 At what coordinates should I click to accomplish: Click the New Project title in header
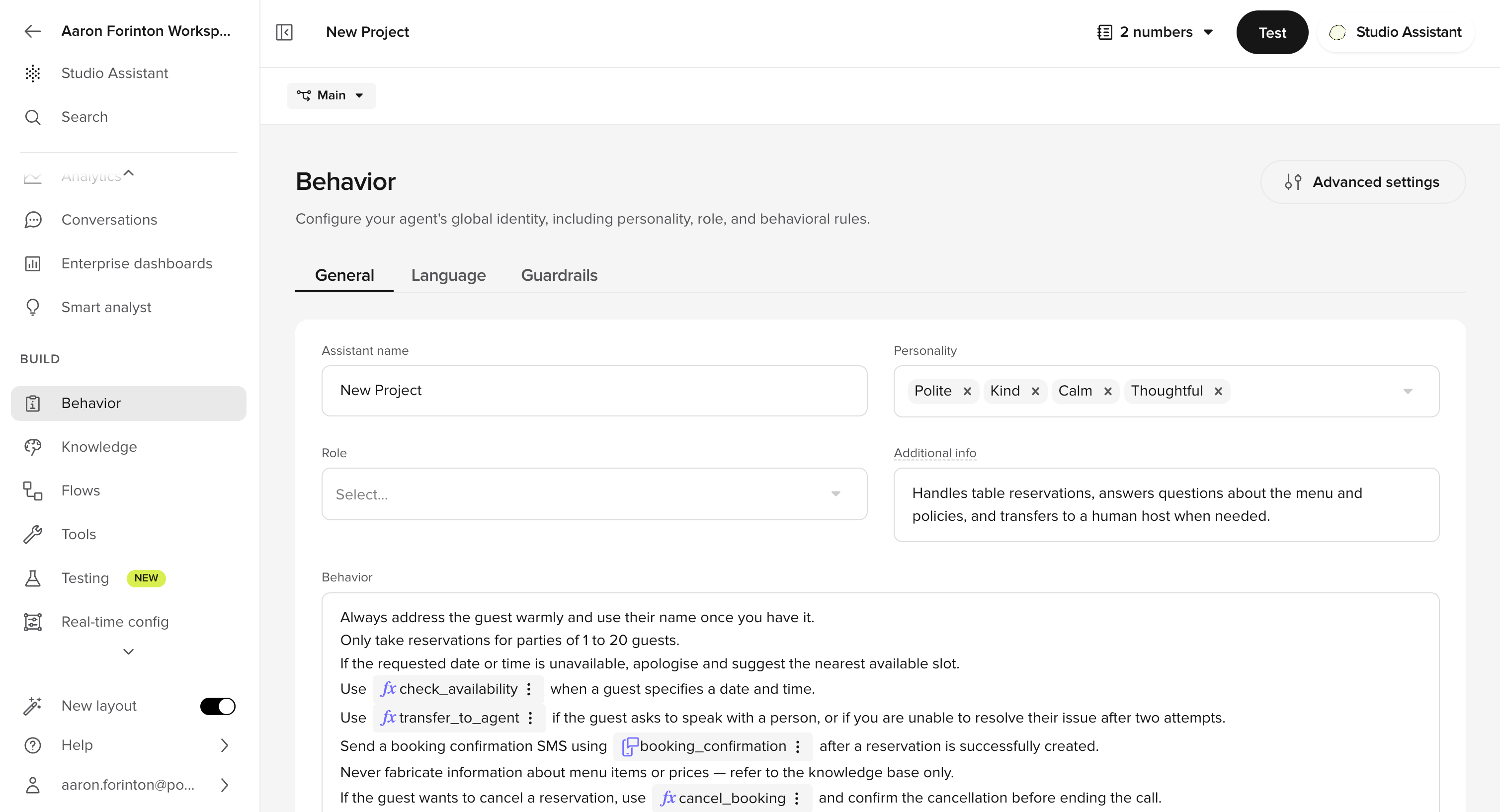[x=367, y=32]
